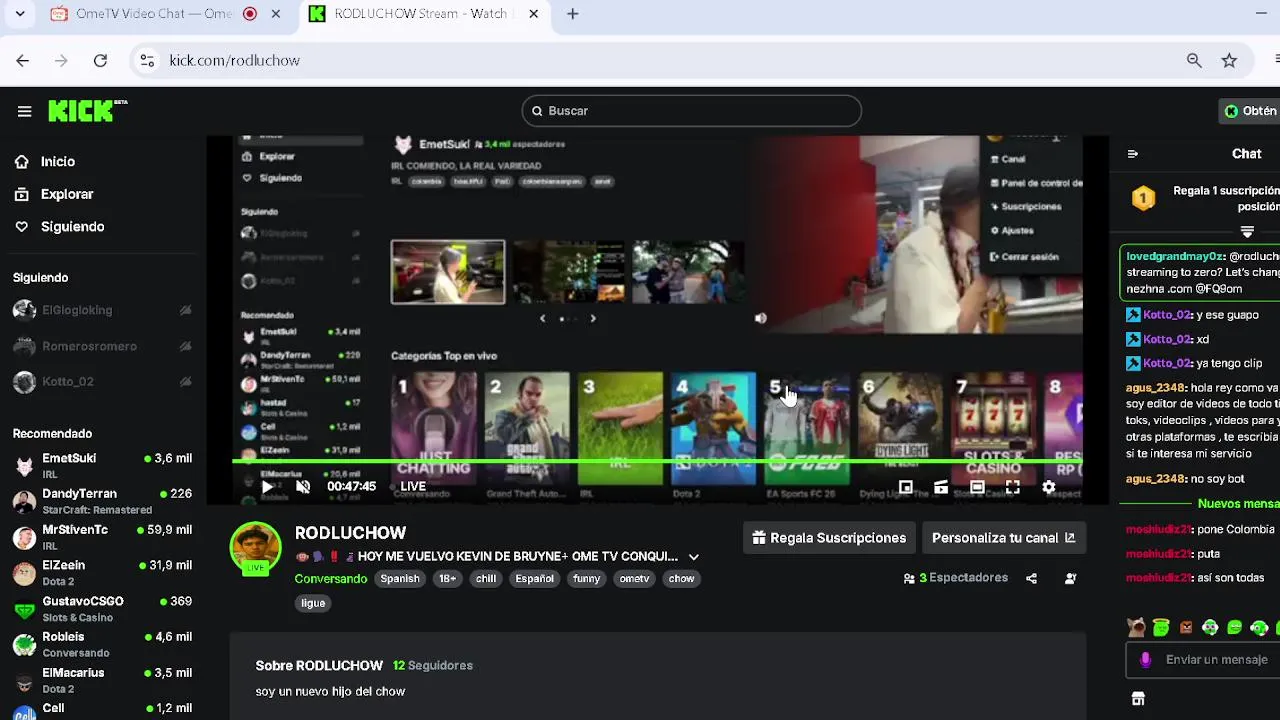The height and width of the screenshot is (720, 1280).
Task: Click the Nuevos mensajes indicator in chat
Action: coord(1238,504)
